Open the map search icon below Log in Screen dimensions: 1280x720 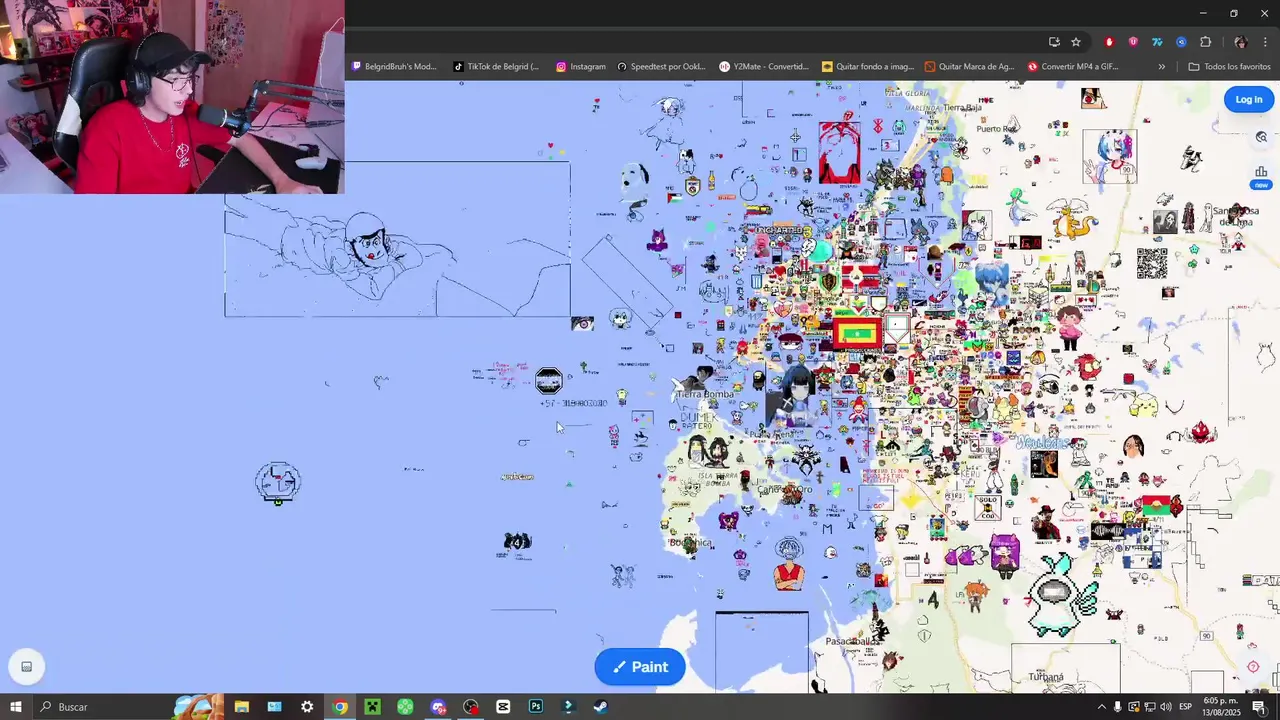pos(1261,137)
